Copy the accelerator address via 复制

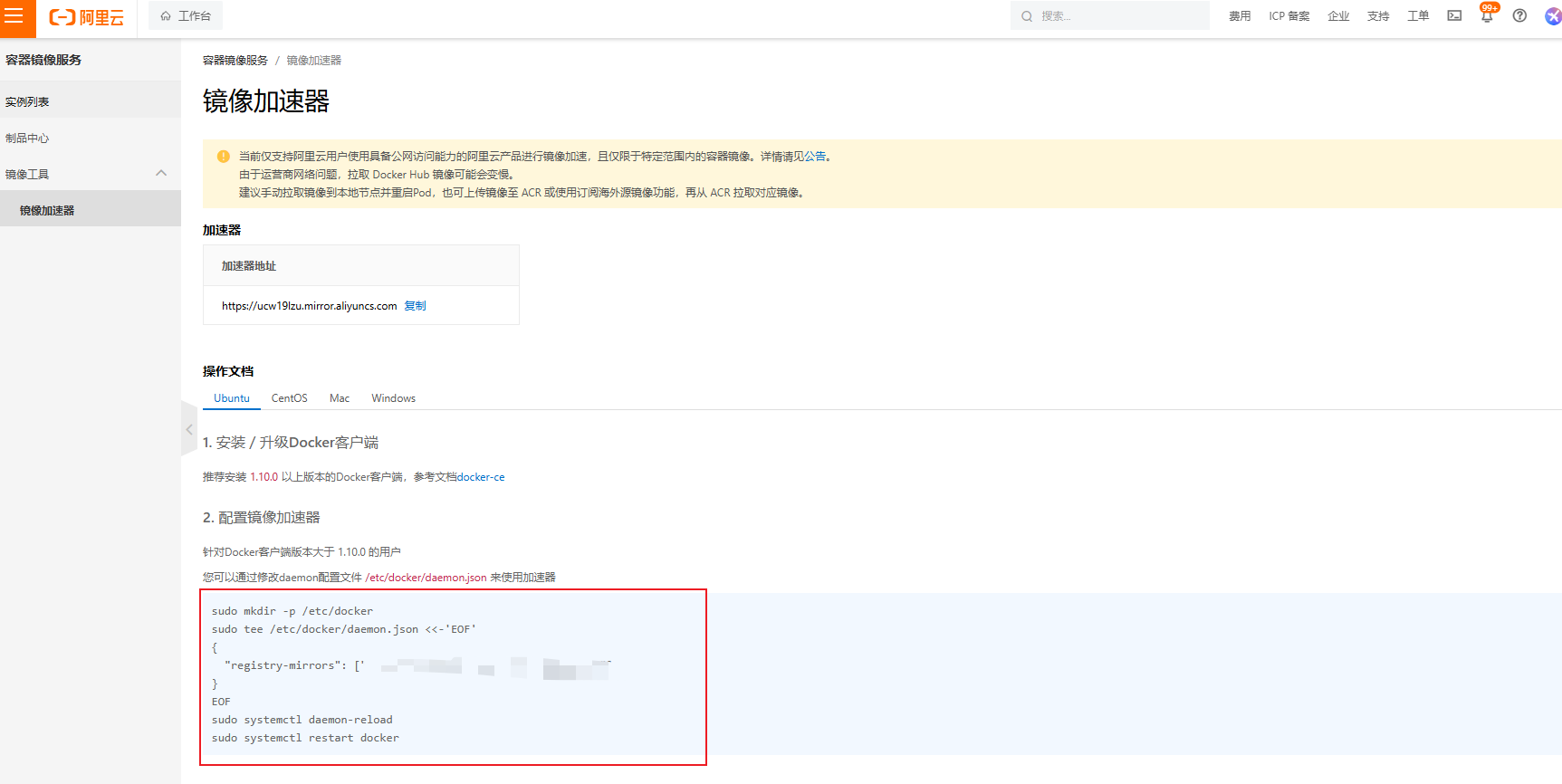click(x=415, y=306)
